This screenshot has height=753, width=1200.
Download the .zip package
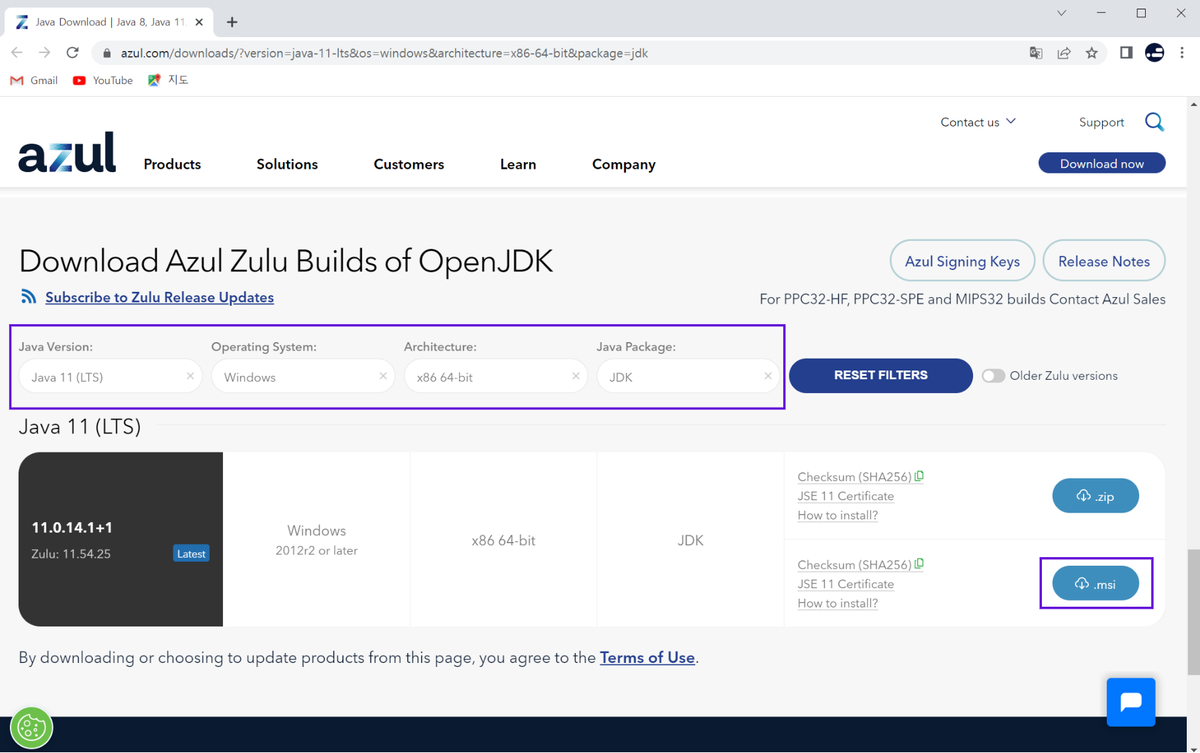(1095, 496)
